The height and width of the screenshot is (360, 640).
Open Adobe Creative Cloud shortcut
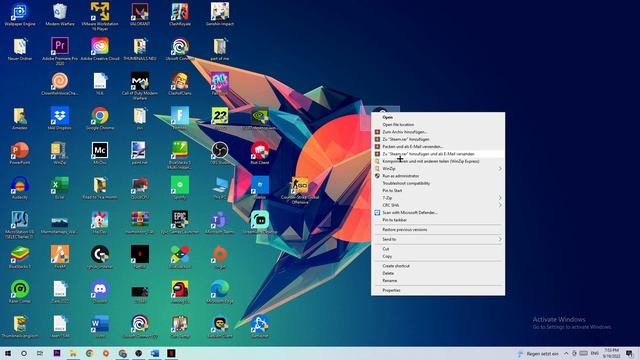(100, 49)
